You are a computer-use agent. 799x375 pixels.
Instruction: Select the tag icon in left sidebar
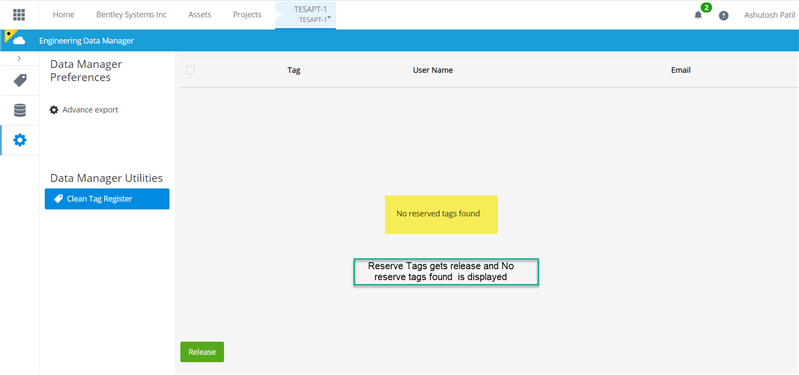(x=20, y=81)
